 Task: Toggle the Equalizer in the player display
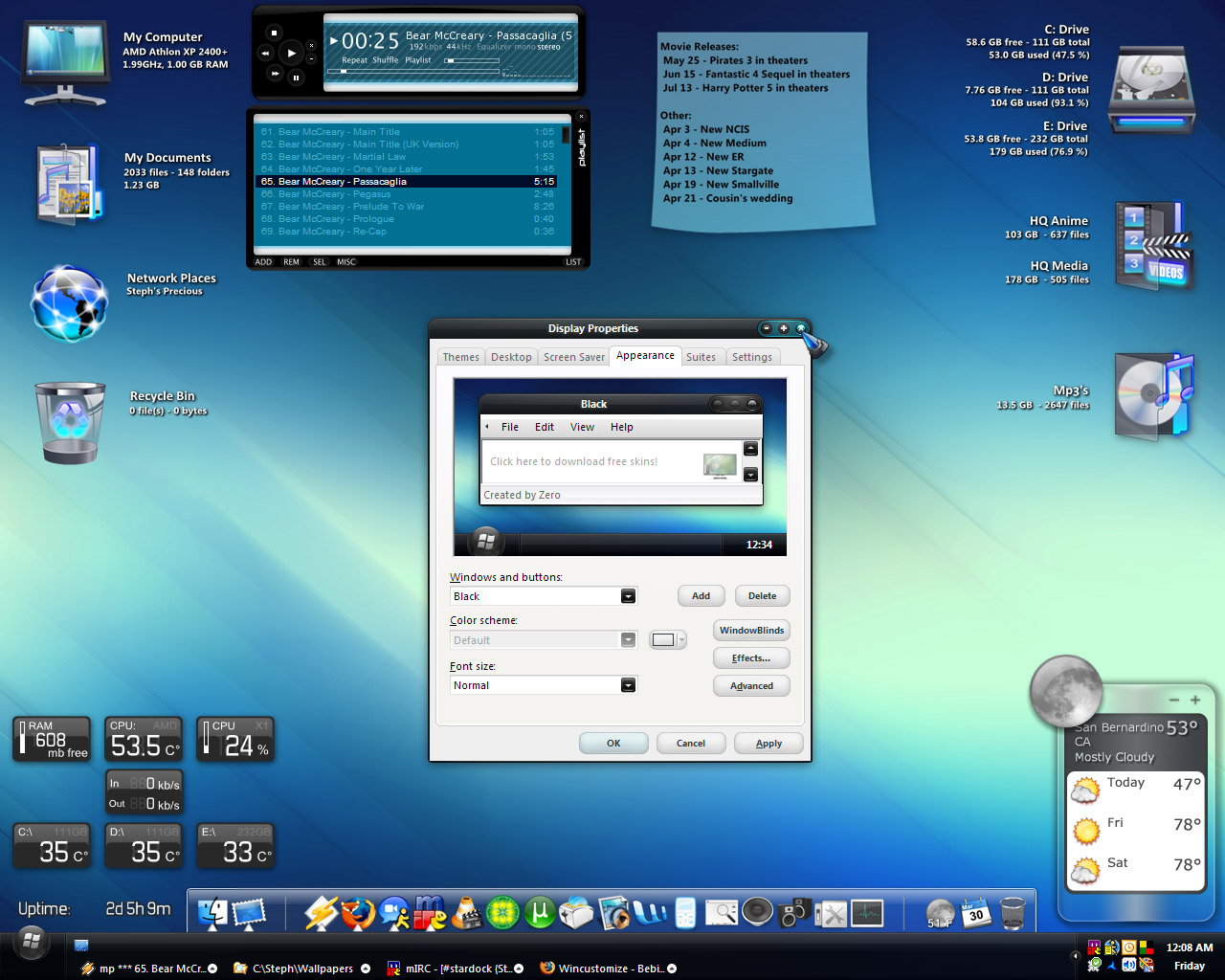coord(494,47)
